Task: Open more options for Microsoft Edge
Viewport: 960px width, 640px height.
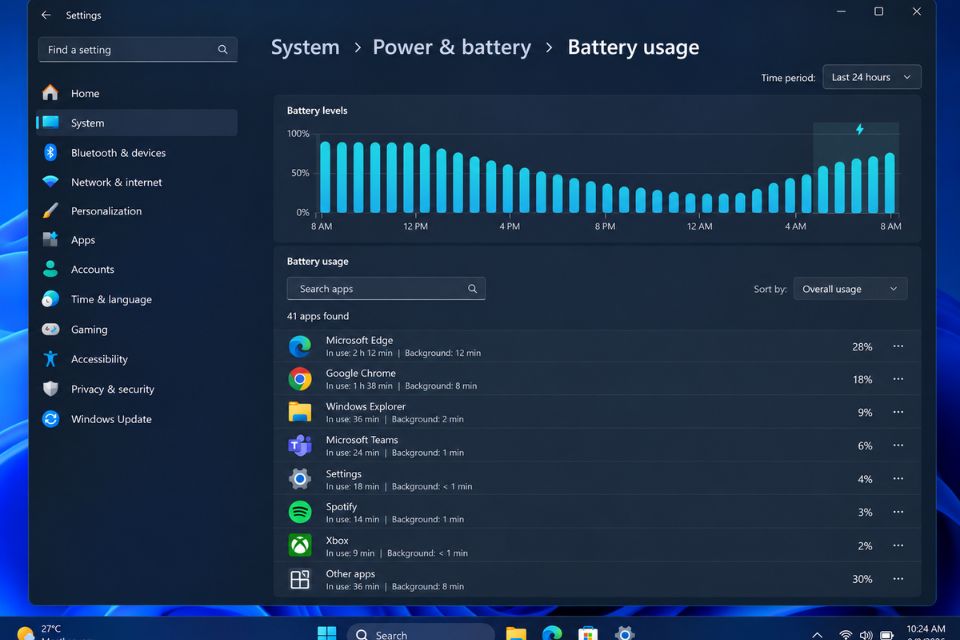Action: coord(898,347)
